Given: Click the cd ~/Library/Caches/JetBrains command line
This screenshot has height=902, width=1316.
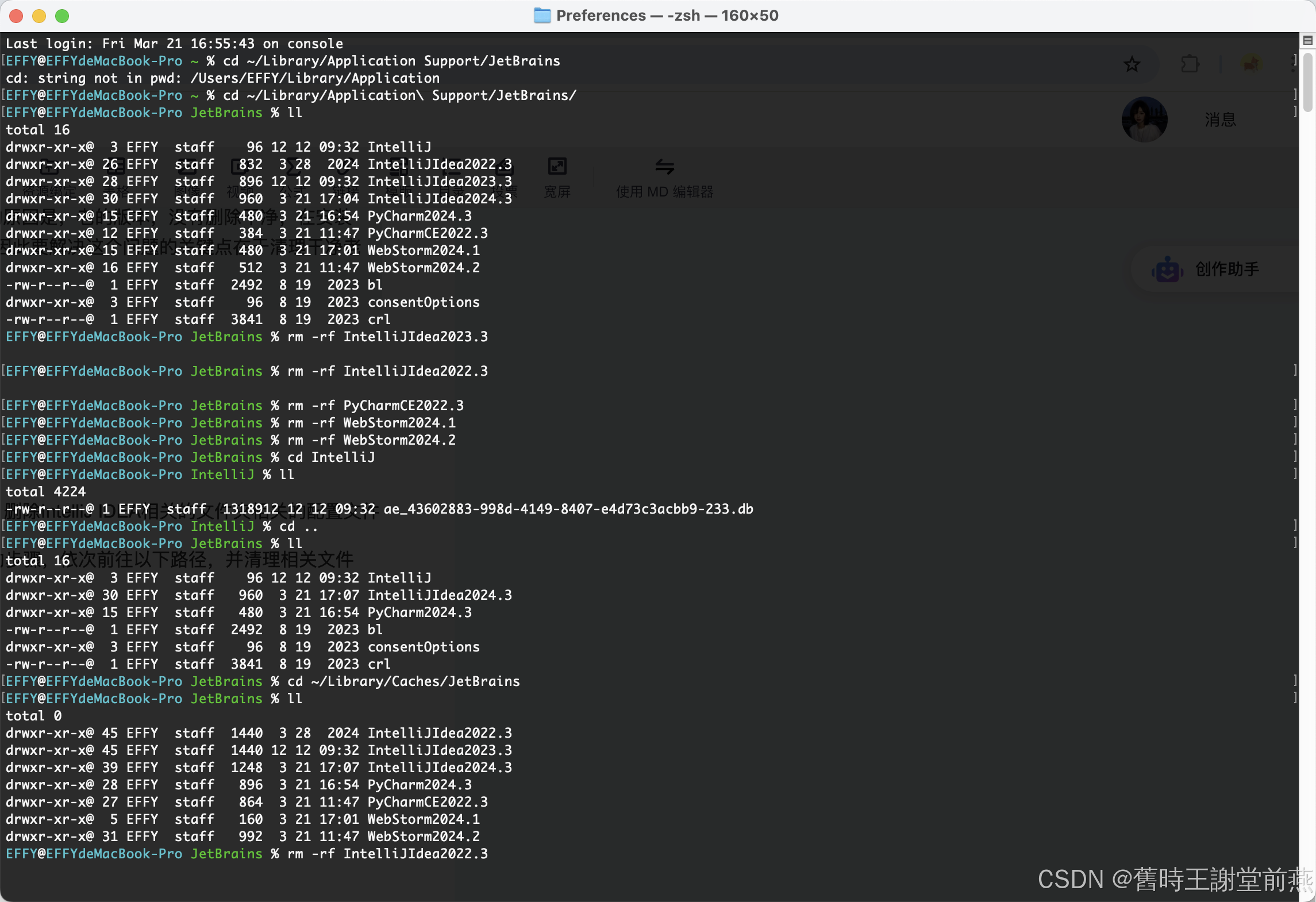Looking at the screenshot, I should (403, 681).
